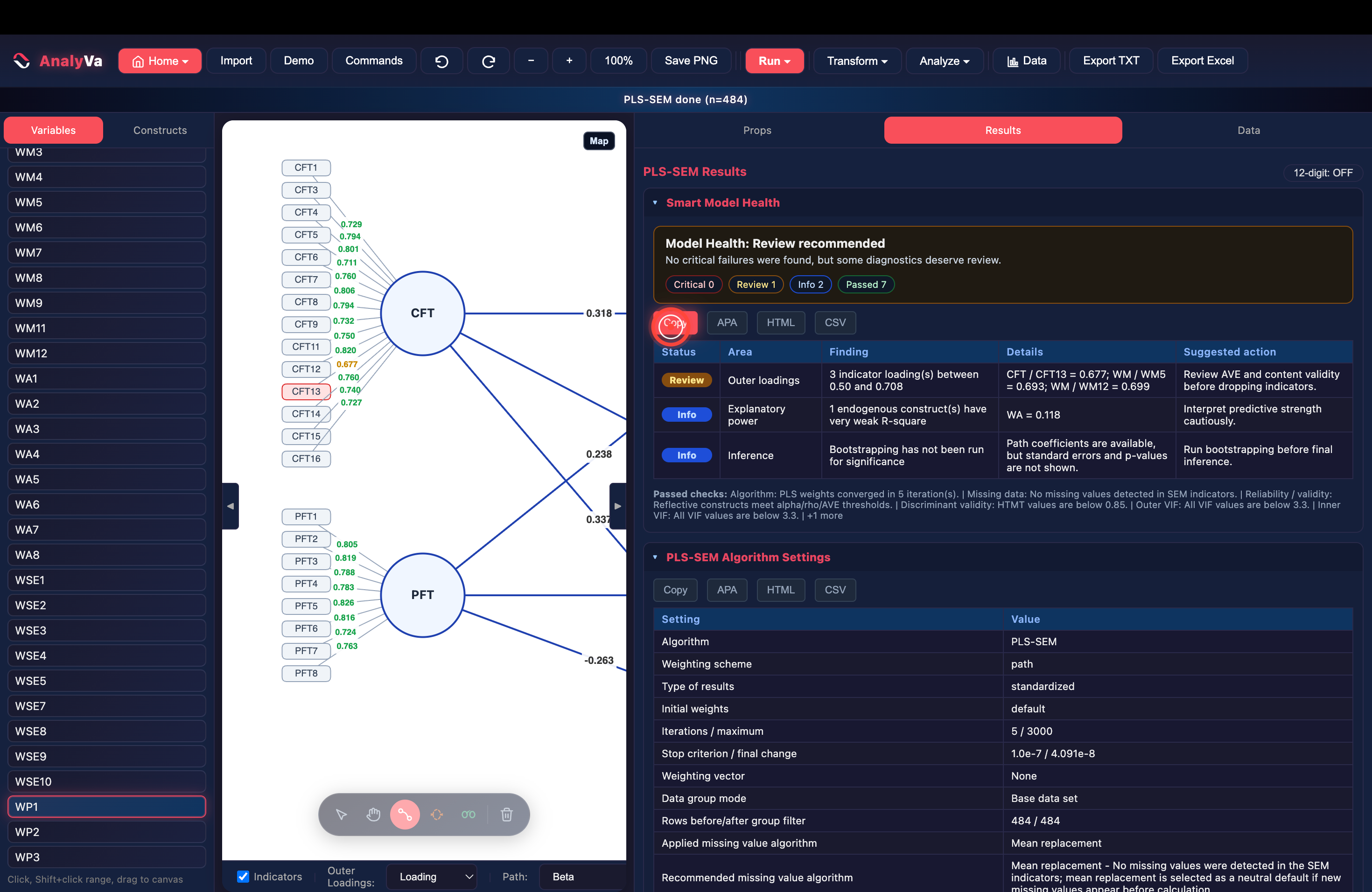Open the Home dropdown menu

[160, 61]
